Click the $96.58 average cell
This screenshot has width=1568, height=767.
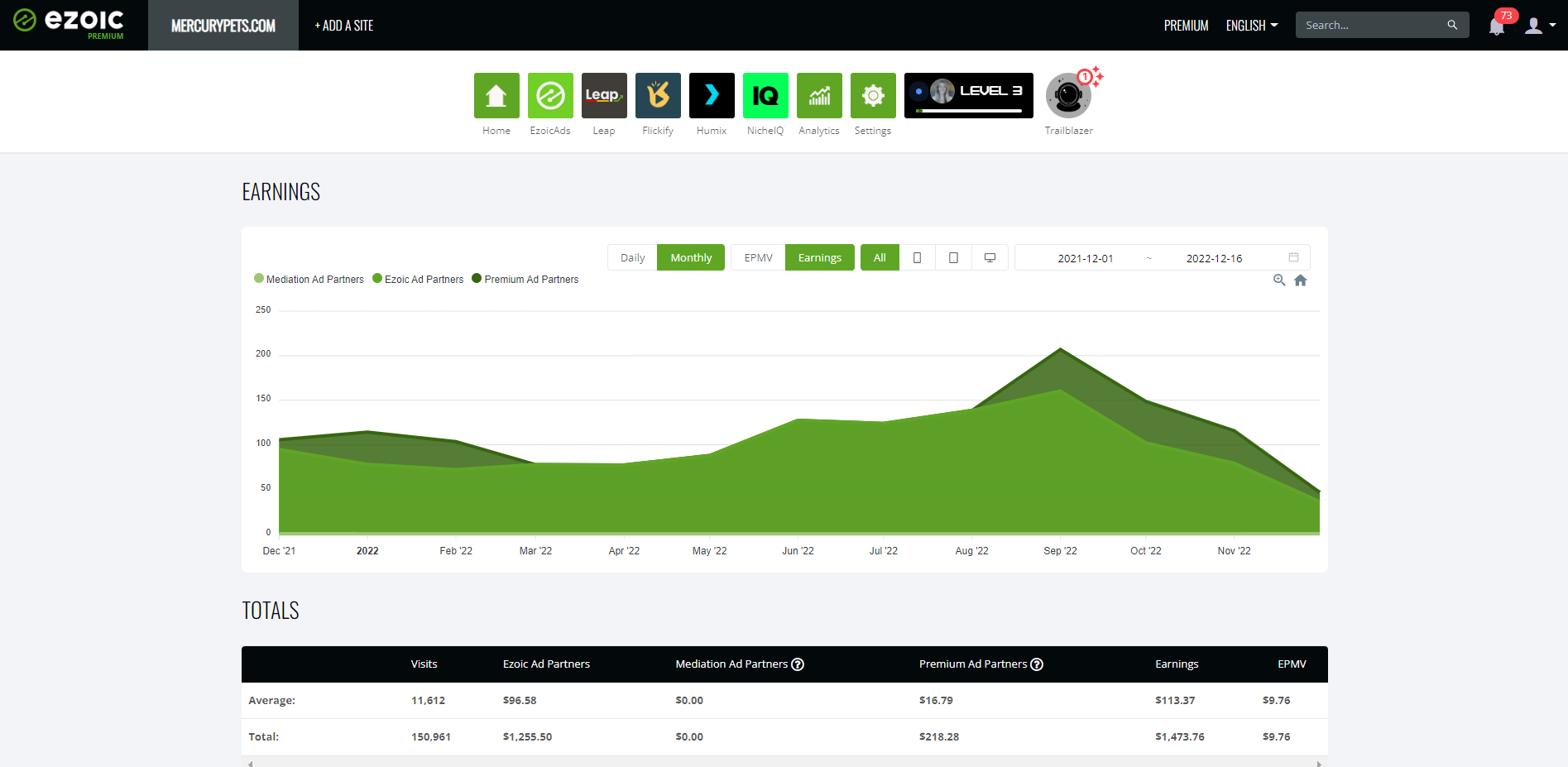[520, 700]
